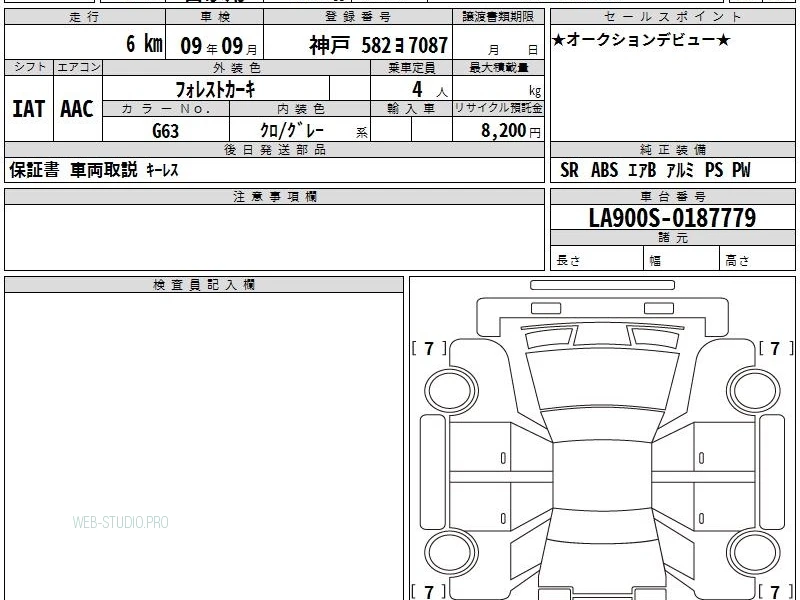This screenshot has width=800, height=600.
Task: Select the アルミ equipment code
Action: click(x=680, y=170)
